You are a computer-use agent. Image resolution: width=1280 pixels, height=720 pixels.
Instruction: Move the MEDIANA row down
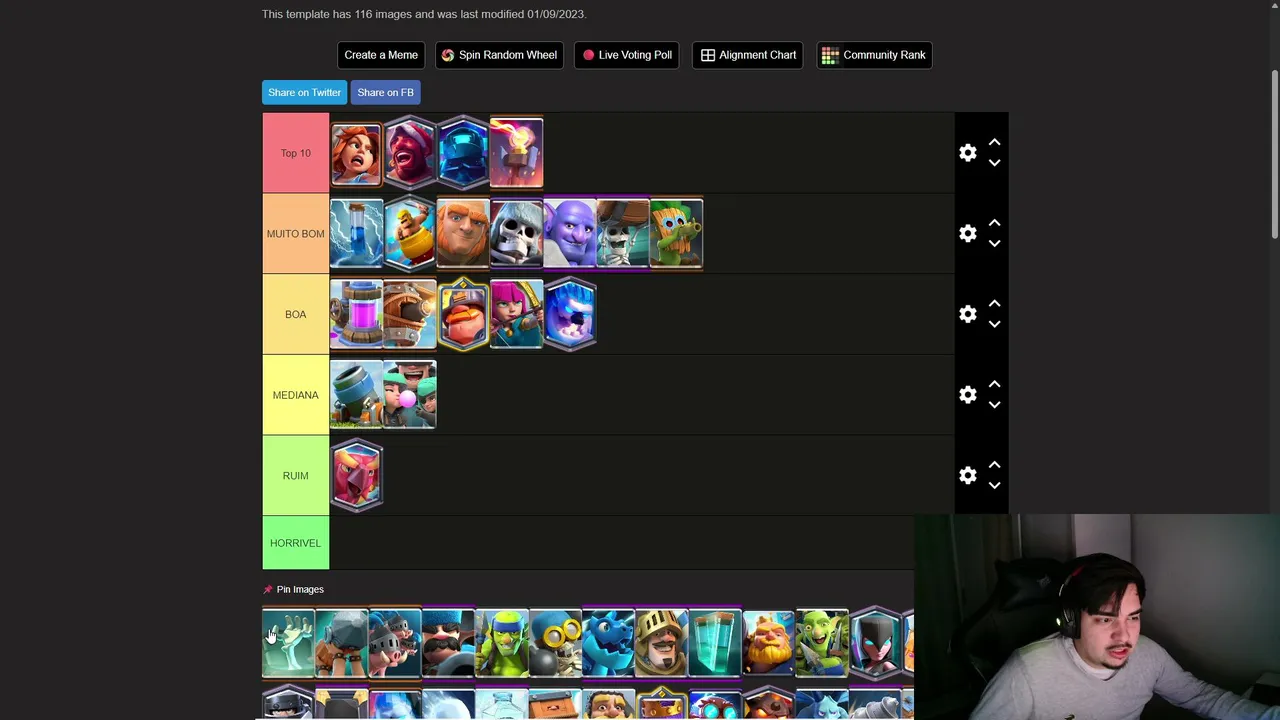[x=994, y=405]
